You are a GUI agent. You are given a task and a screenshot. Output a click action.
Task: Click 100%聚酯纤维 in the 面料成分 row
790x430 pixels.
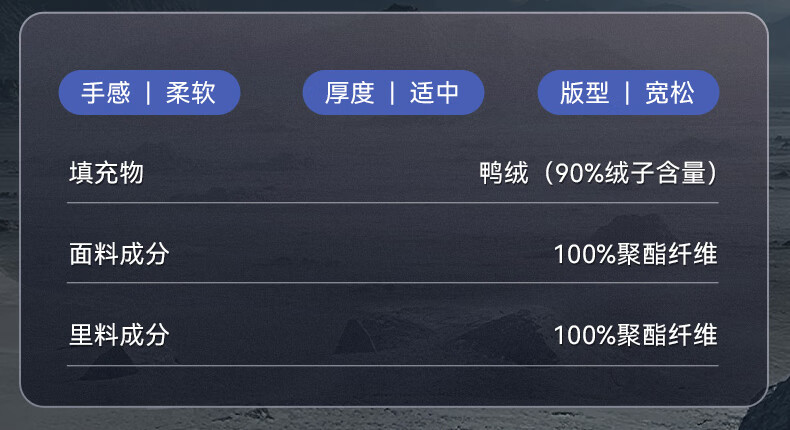coord(635,253)
